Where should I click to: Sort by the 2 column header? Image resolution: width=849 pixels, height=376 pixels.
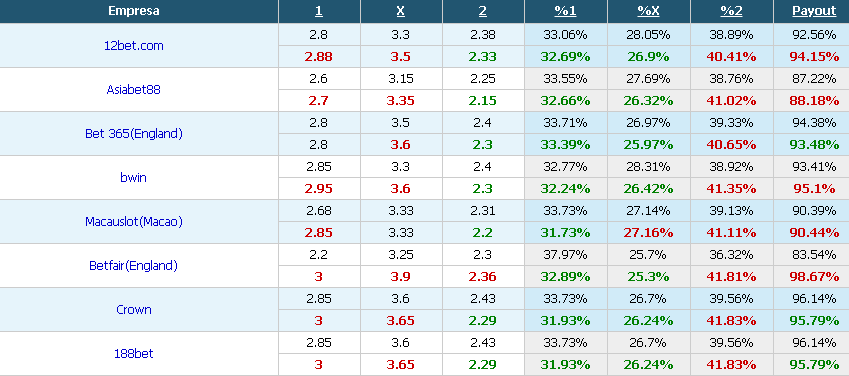(x=483, y=11)
